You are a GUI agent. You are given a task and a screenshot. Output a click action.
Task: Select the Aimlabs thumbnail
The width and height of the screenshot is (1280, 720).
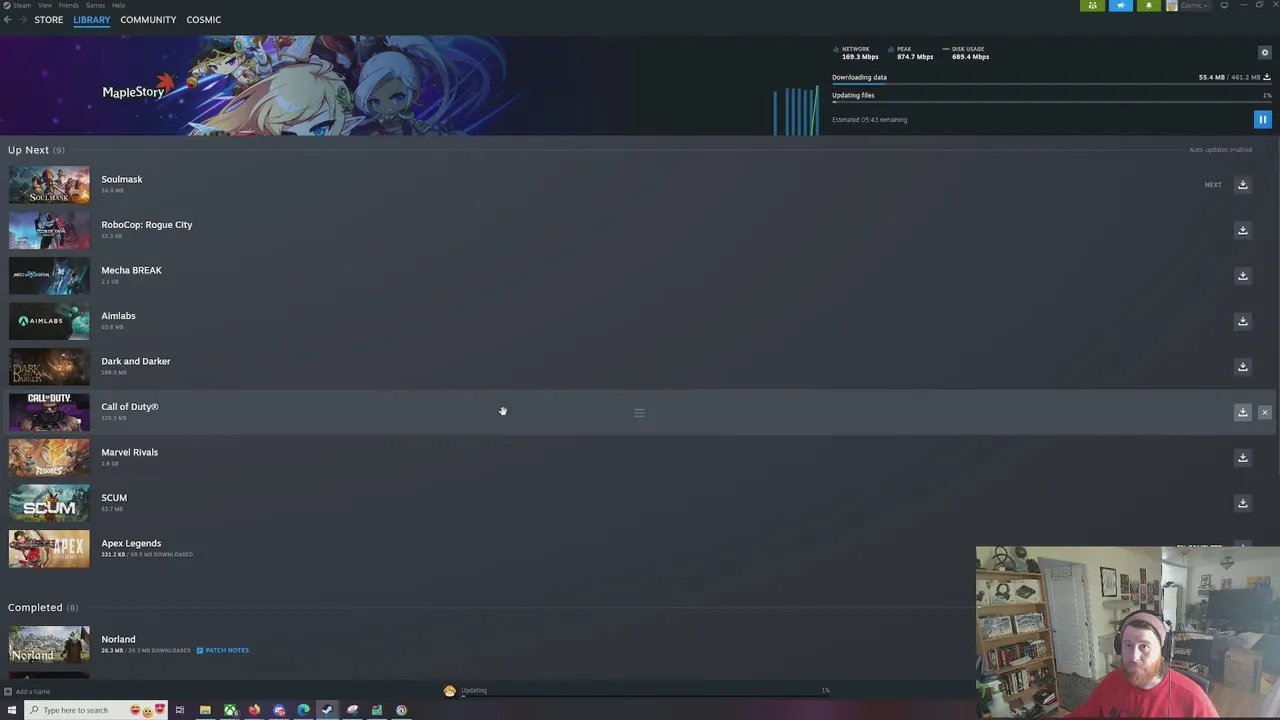click(x=49, y=321)
